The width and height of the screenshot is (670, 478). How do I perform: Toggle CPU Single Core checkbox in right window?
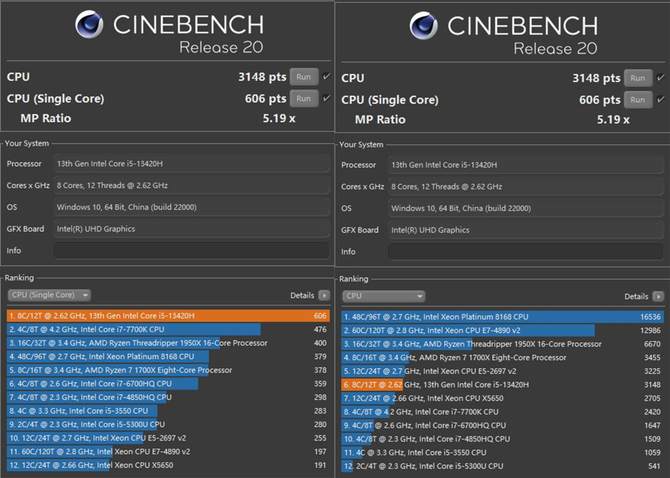click(661, 100)
